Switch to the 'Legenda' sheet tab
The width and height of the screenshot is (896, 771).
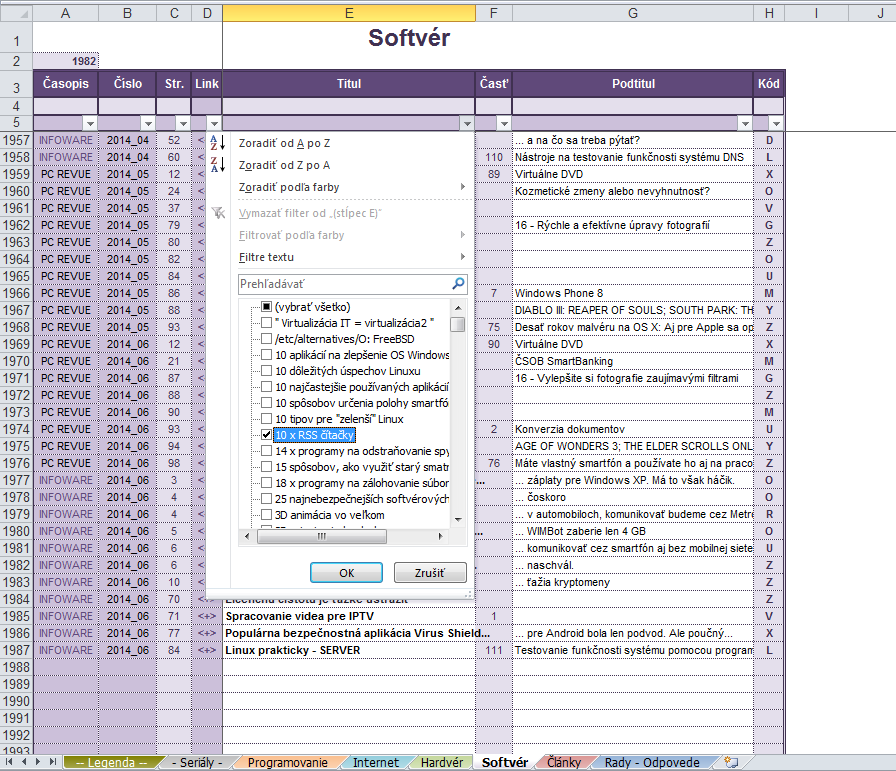pos(111,762)
